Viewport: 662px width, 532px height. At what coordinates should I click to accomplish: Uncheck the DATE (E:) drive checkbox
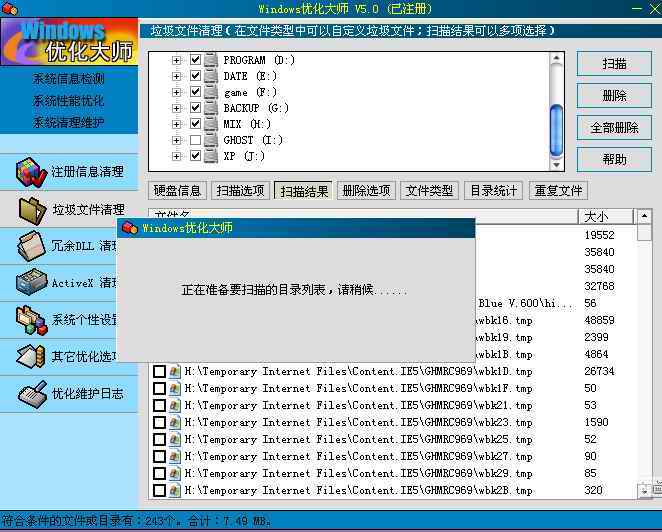(x=195, y=76)
